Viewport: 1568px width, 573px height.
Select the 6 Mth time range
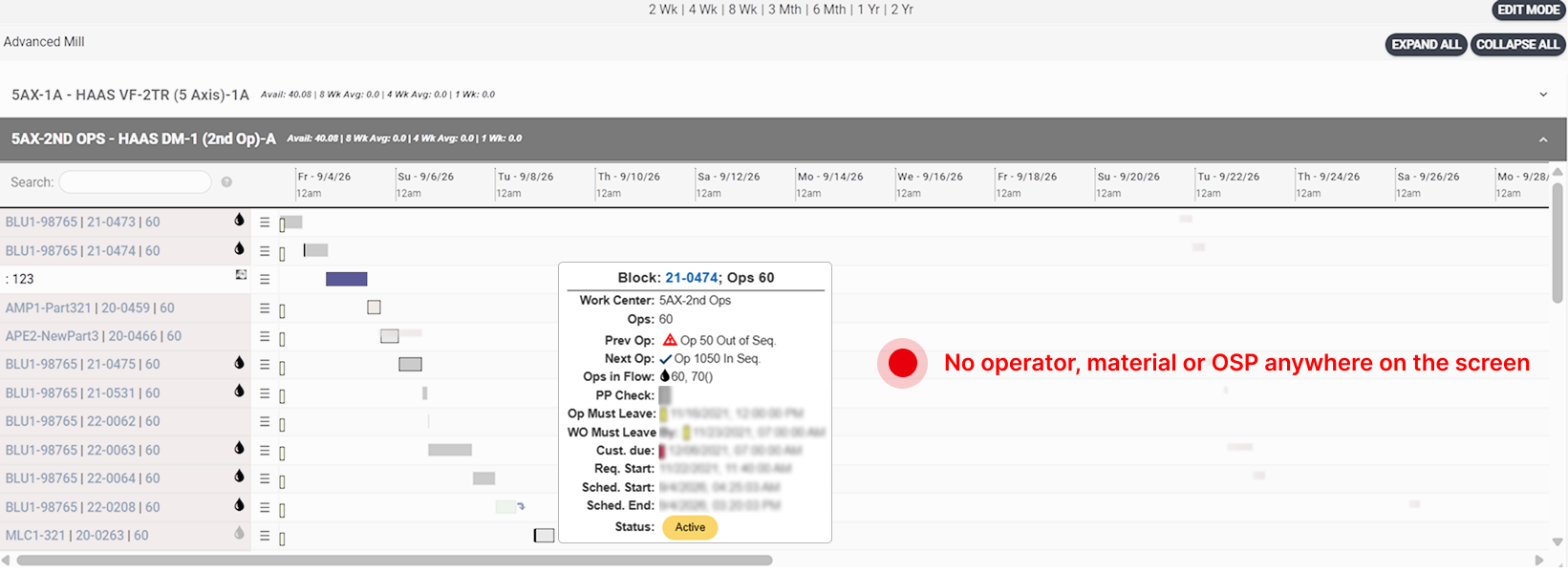829,10
